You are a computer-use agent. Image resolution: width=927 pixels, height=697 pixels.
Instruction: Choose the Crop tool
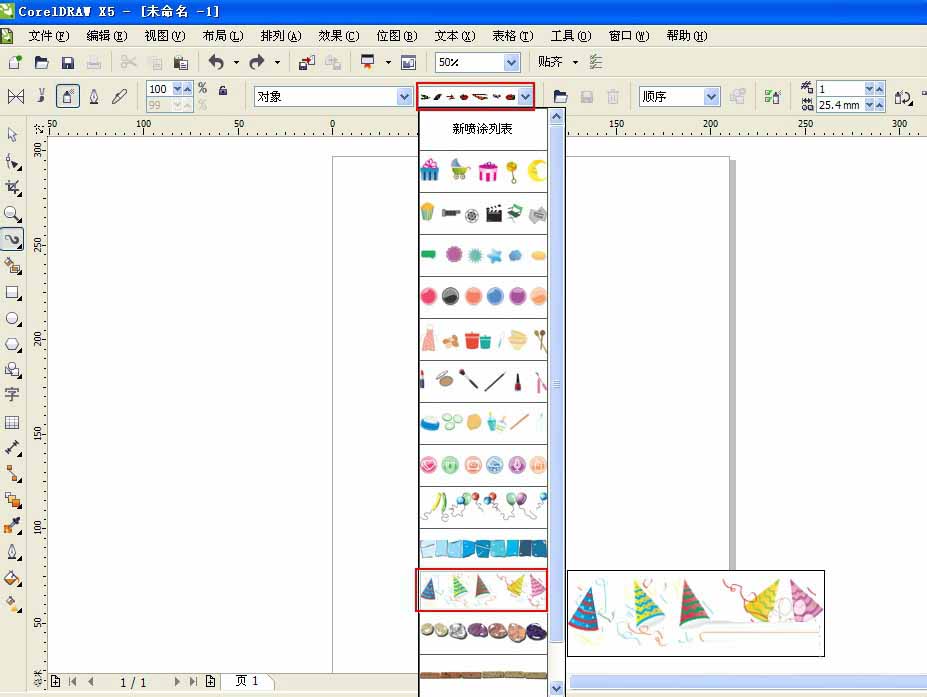[12, 188]
